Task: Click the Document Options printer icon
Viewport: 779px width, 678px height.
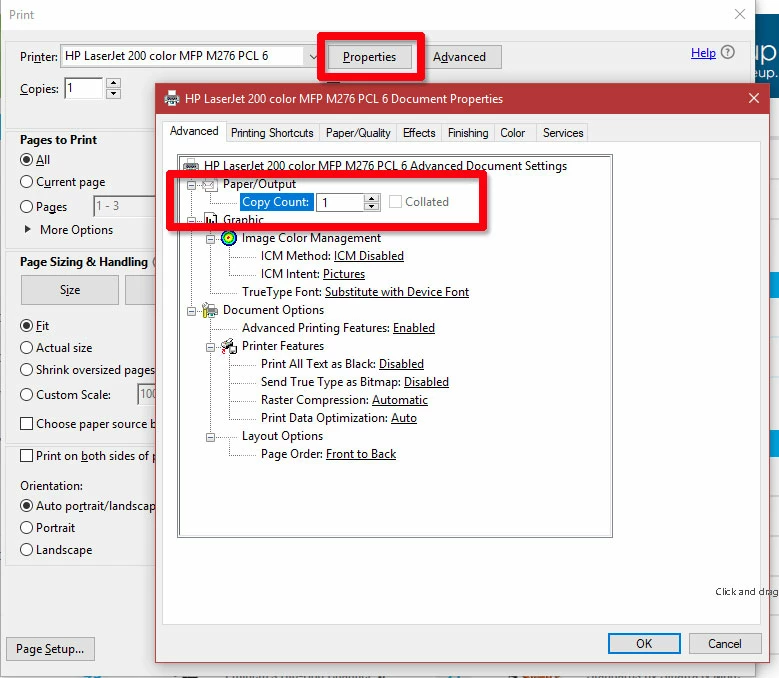Action: coord(210,310)
